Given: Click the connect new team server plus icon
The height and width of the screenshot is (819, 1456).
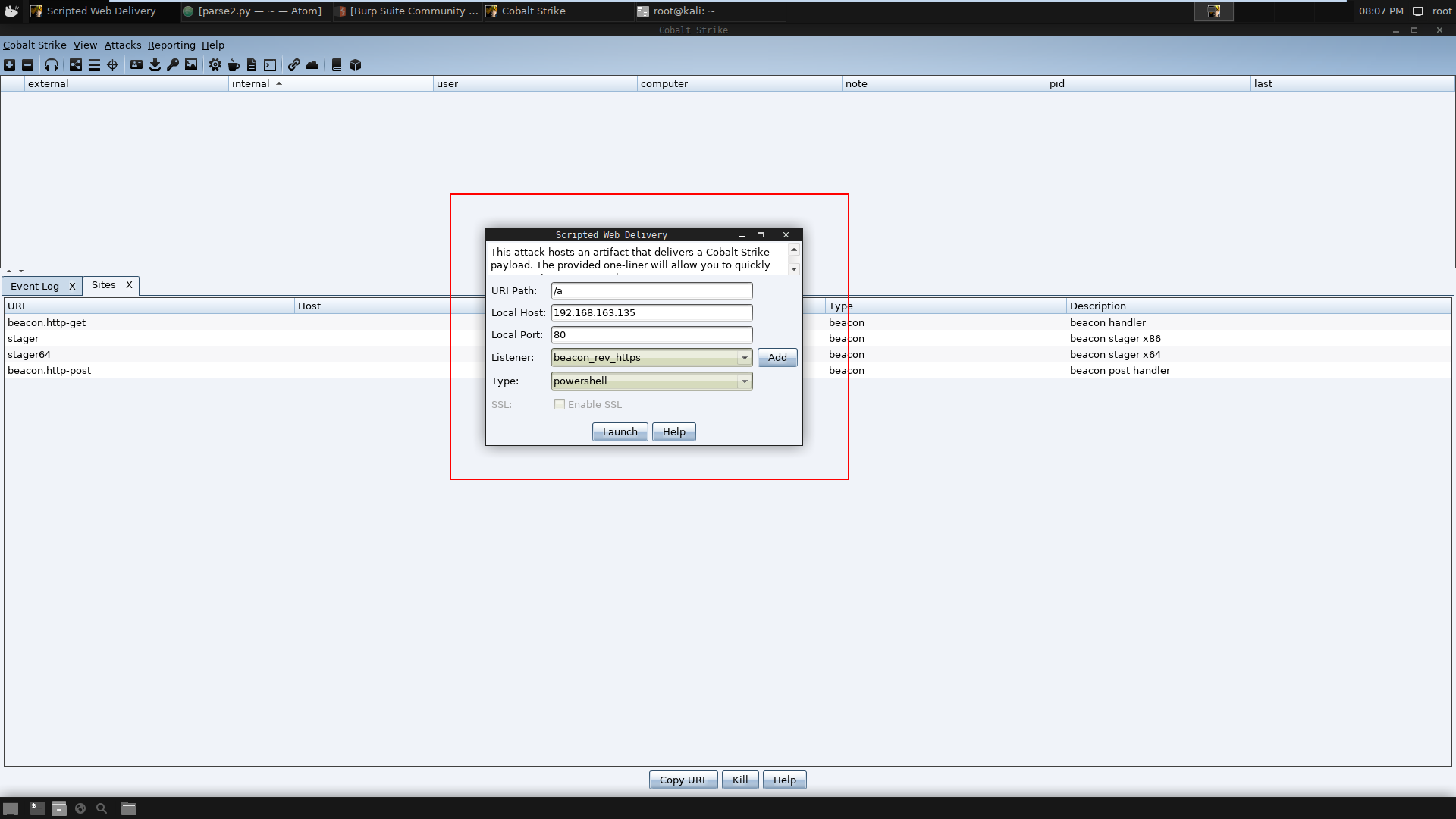Looking at the screenshot, I should coord(10,65).
